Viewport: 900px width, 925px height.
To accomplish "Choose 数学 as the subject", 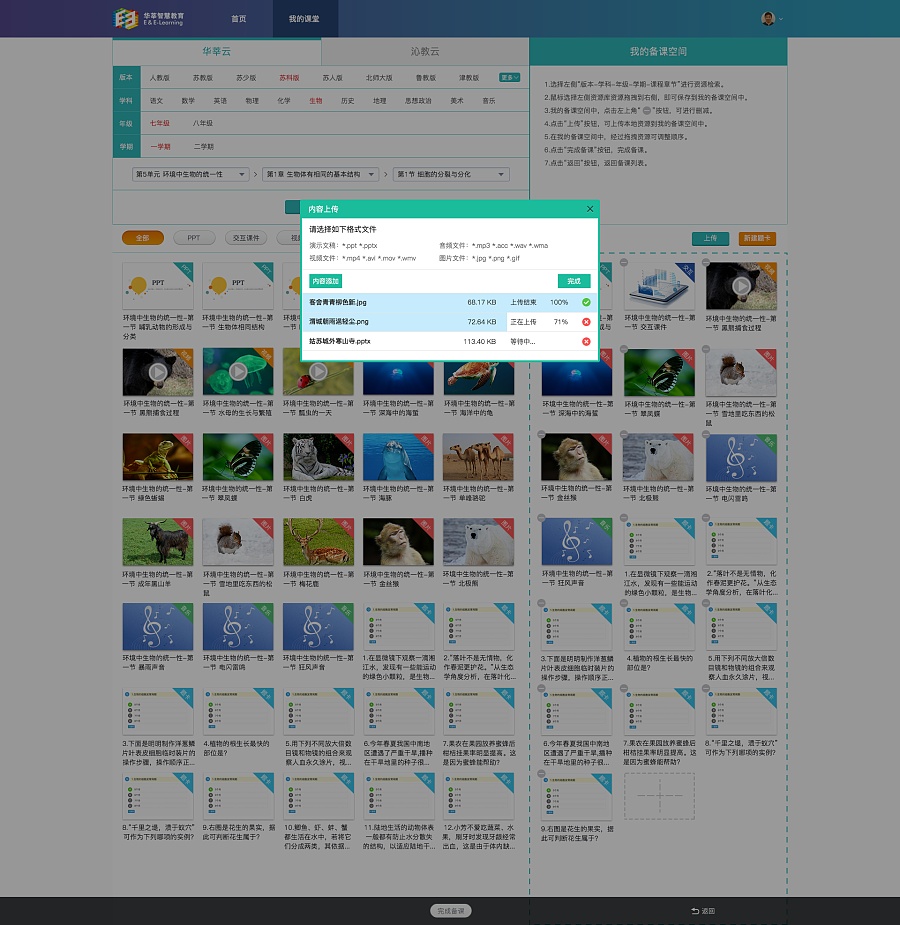I will point(188,101).
